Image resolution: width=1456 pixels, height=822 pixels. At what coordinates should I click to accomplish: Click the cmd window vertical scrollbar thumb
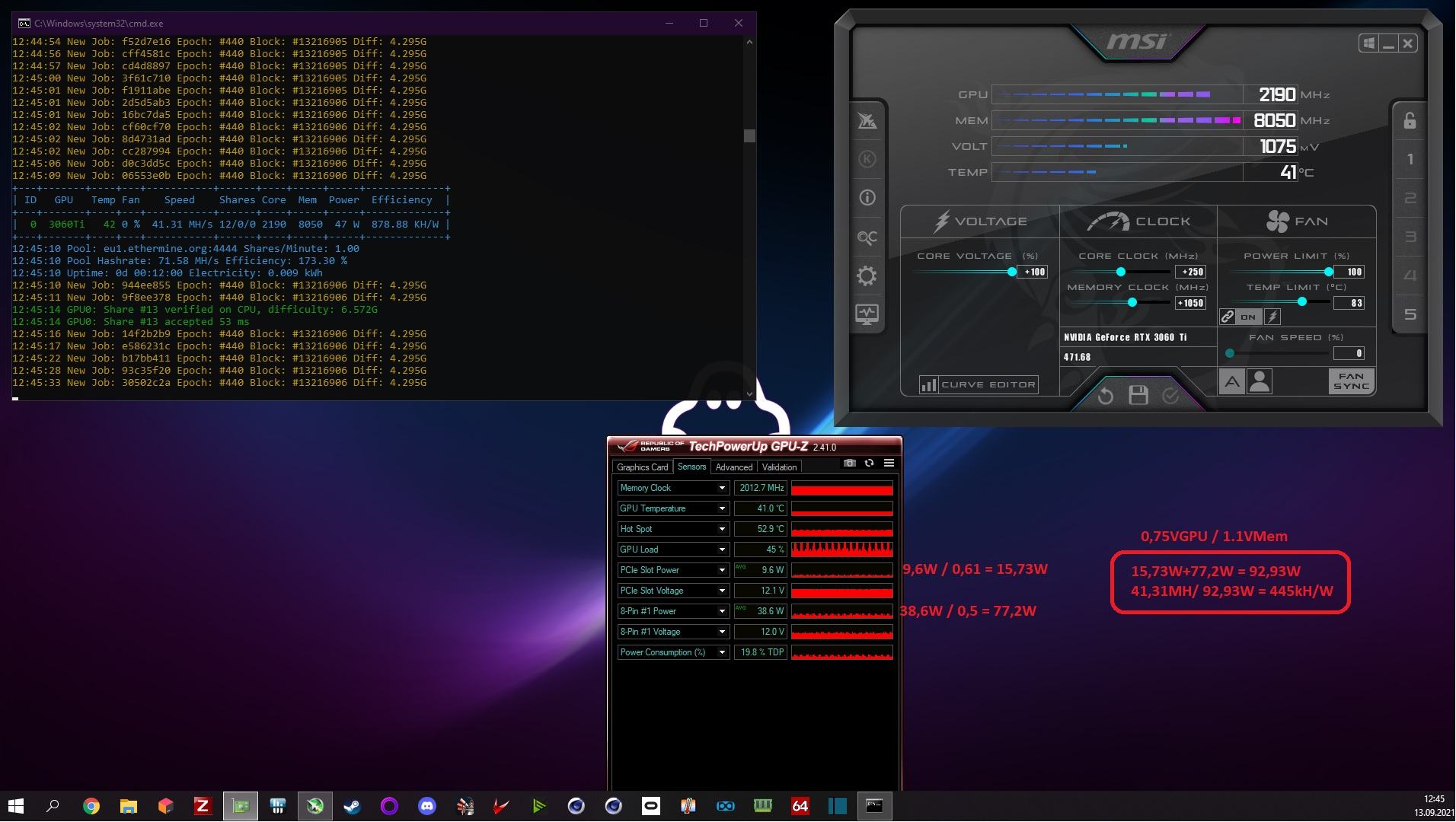749,135
